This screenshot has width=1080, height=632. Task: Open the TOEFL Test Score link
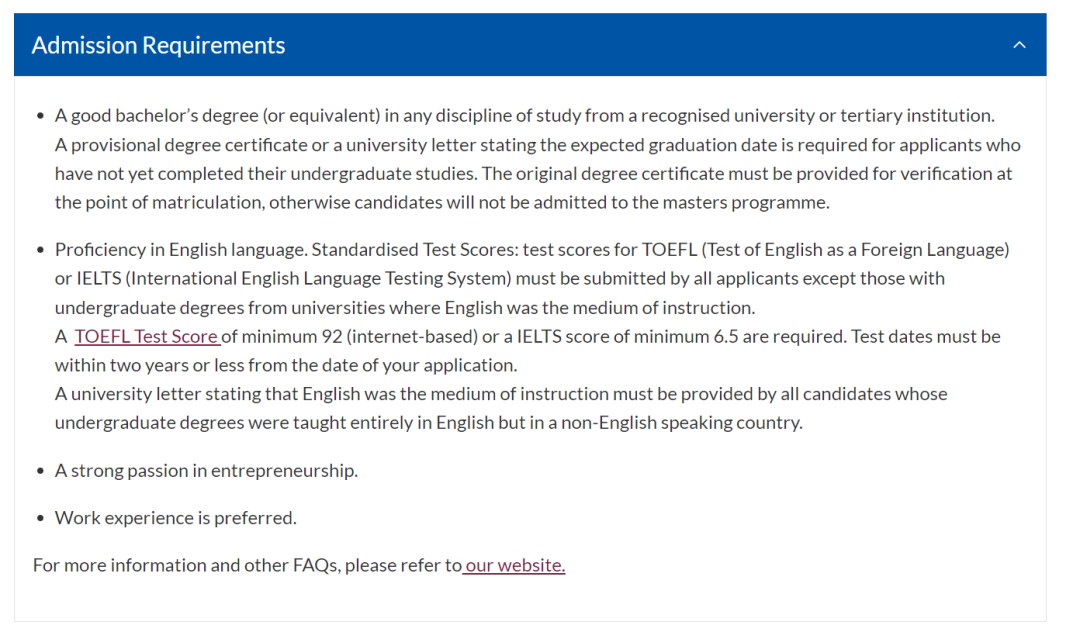click(147, 337)
